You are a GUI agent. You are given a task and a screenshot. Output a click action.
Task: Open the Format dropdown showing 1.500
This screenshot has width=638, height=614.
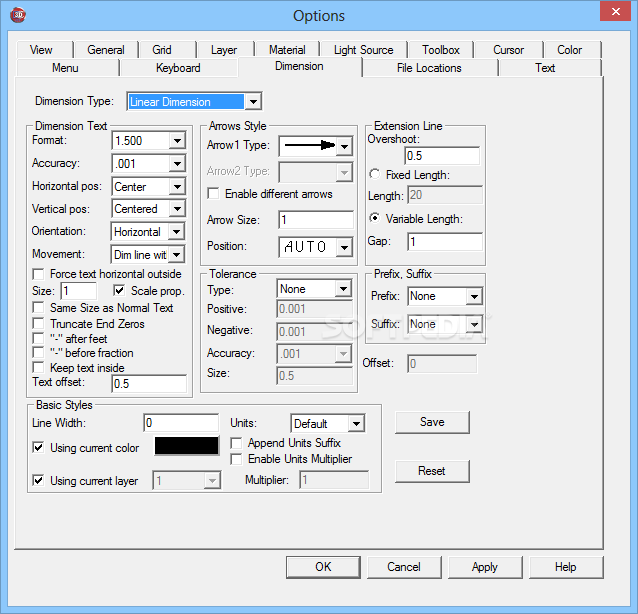[x=177, y=141]
